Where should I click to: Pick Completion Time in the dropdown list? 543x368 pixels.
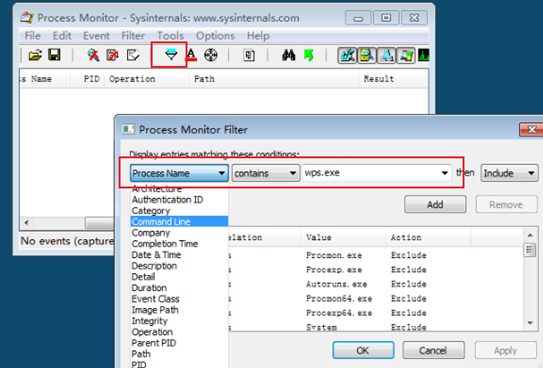[x=179, y=244]
